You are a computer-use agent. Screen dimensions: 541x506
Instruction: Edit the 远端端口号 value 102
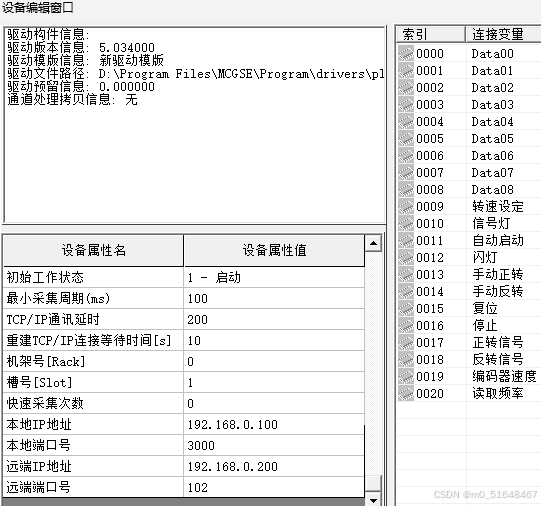274,487
